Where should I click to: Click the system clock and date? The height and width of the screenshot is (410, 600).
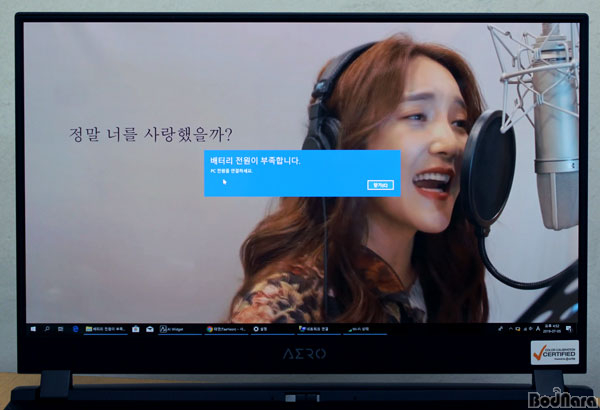pyautogui.click(x=552, y=329)
